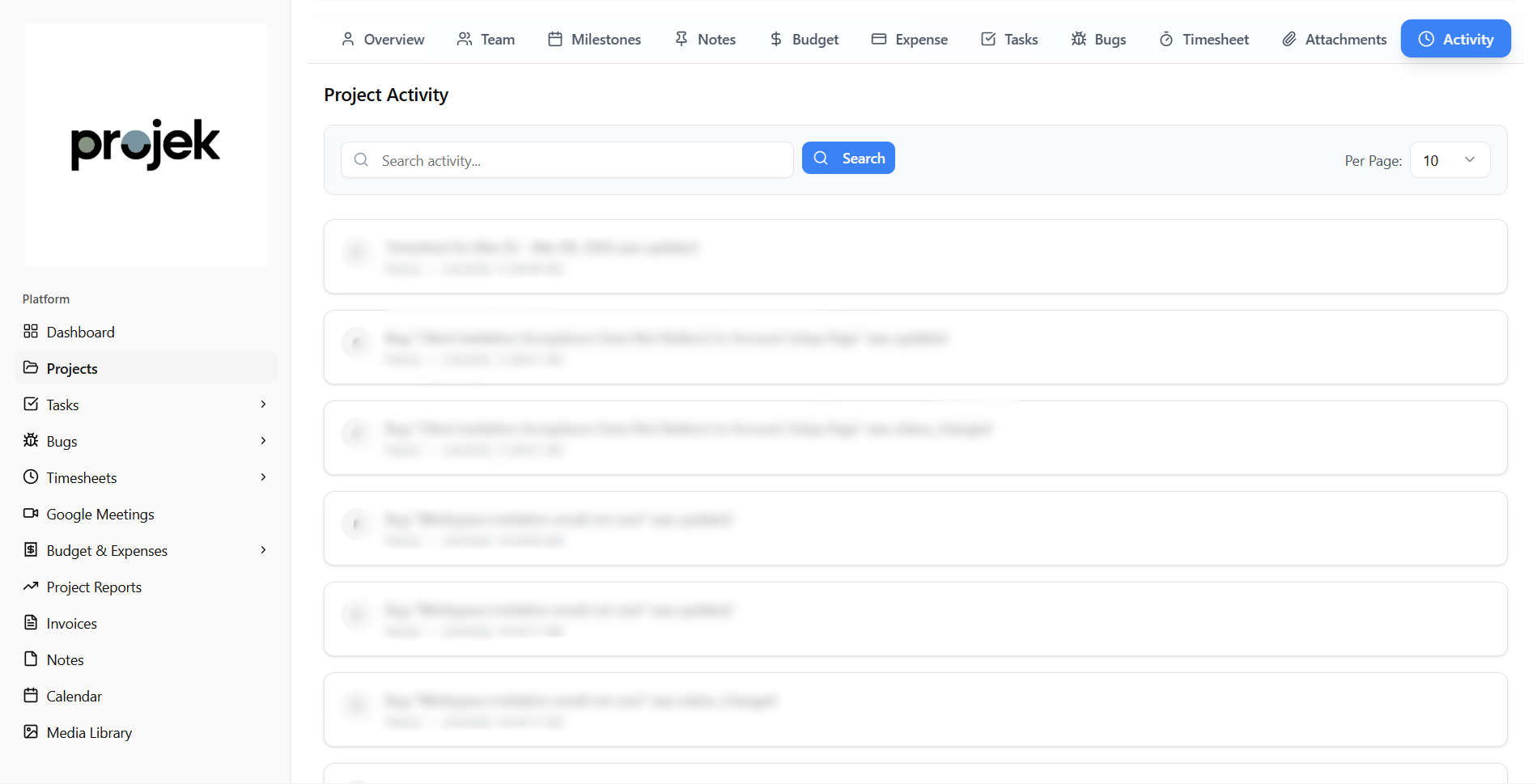Click the Calendar icon in sidebar
Viewport: 1537px width, 784px height.
pos(31,695)
